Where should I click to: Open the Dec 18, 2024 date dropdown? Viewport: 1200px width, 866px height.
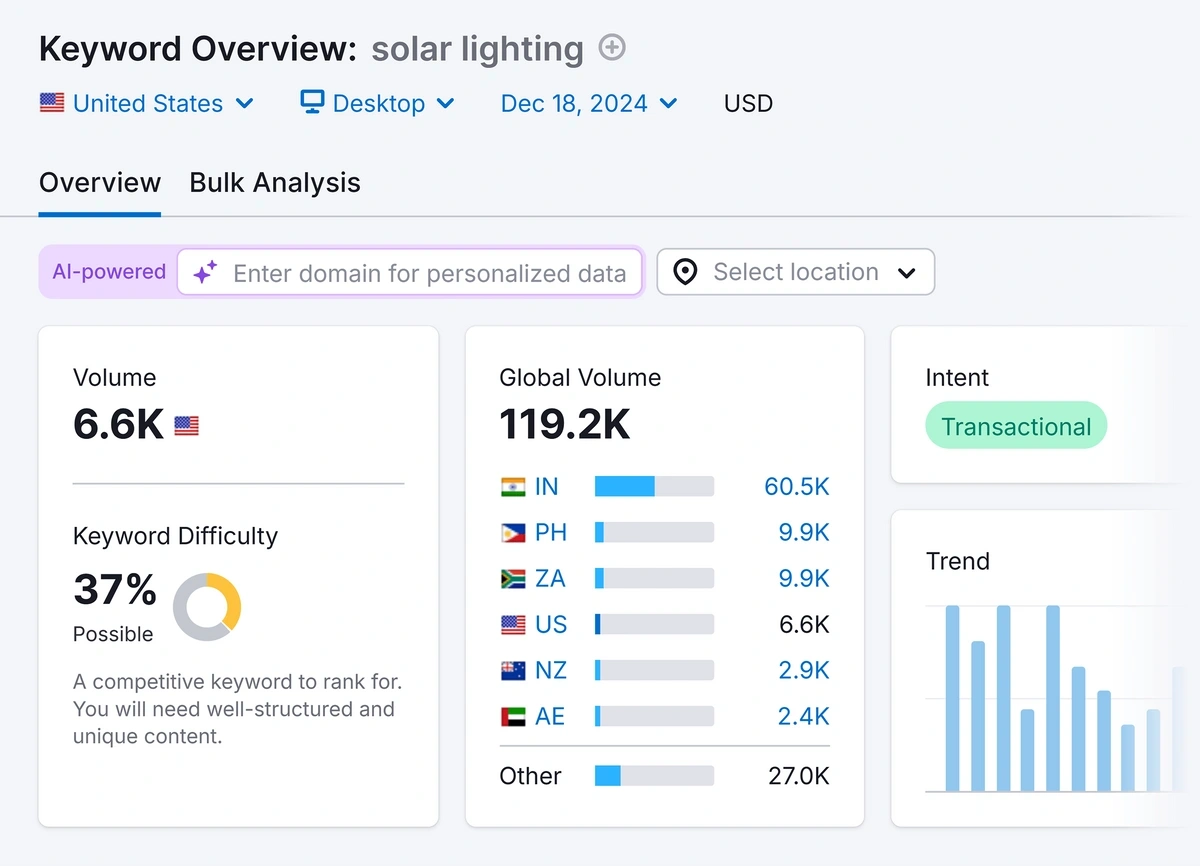pos(589,103)
